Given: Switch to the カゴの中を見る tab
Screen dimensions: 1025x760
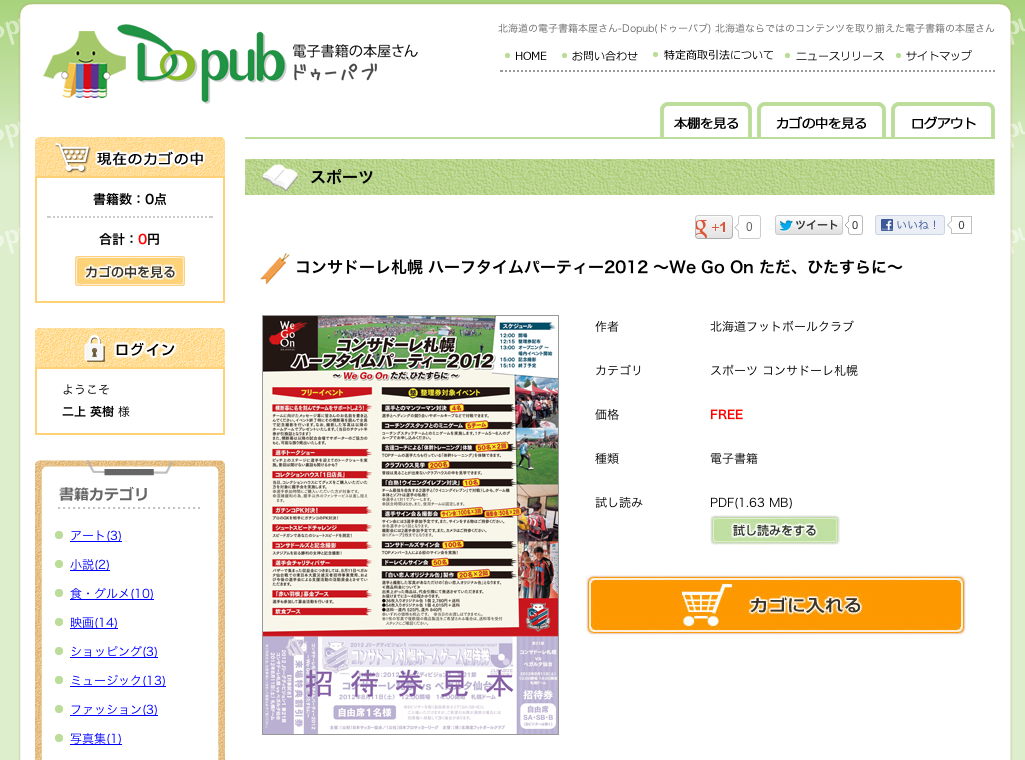Looking at the screenshot, I should pos(821,123).
